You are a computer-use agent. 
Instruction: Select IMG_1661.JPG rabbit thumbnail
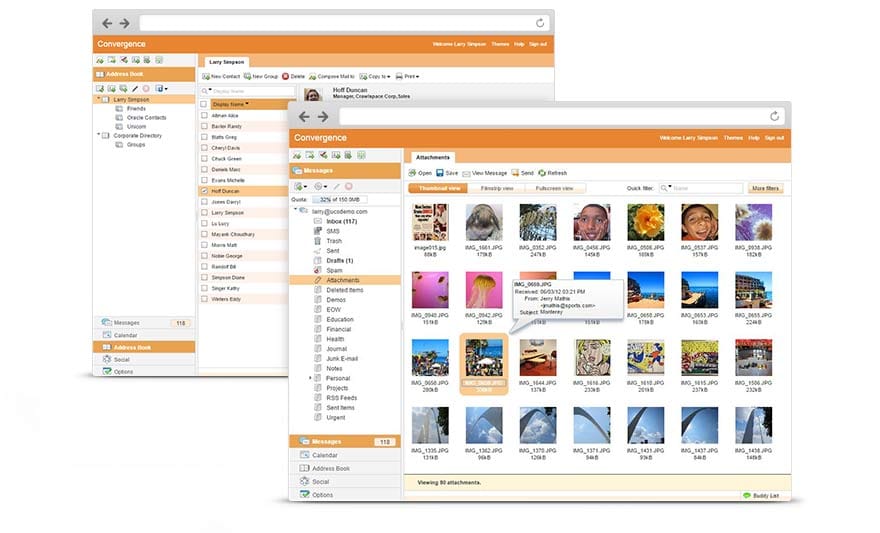coord(484,223)
